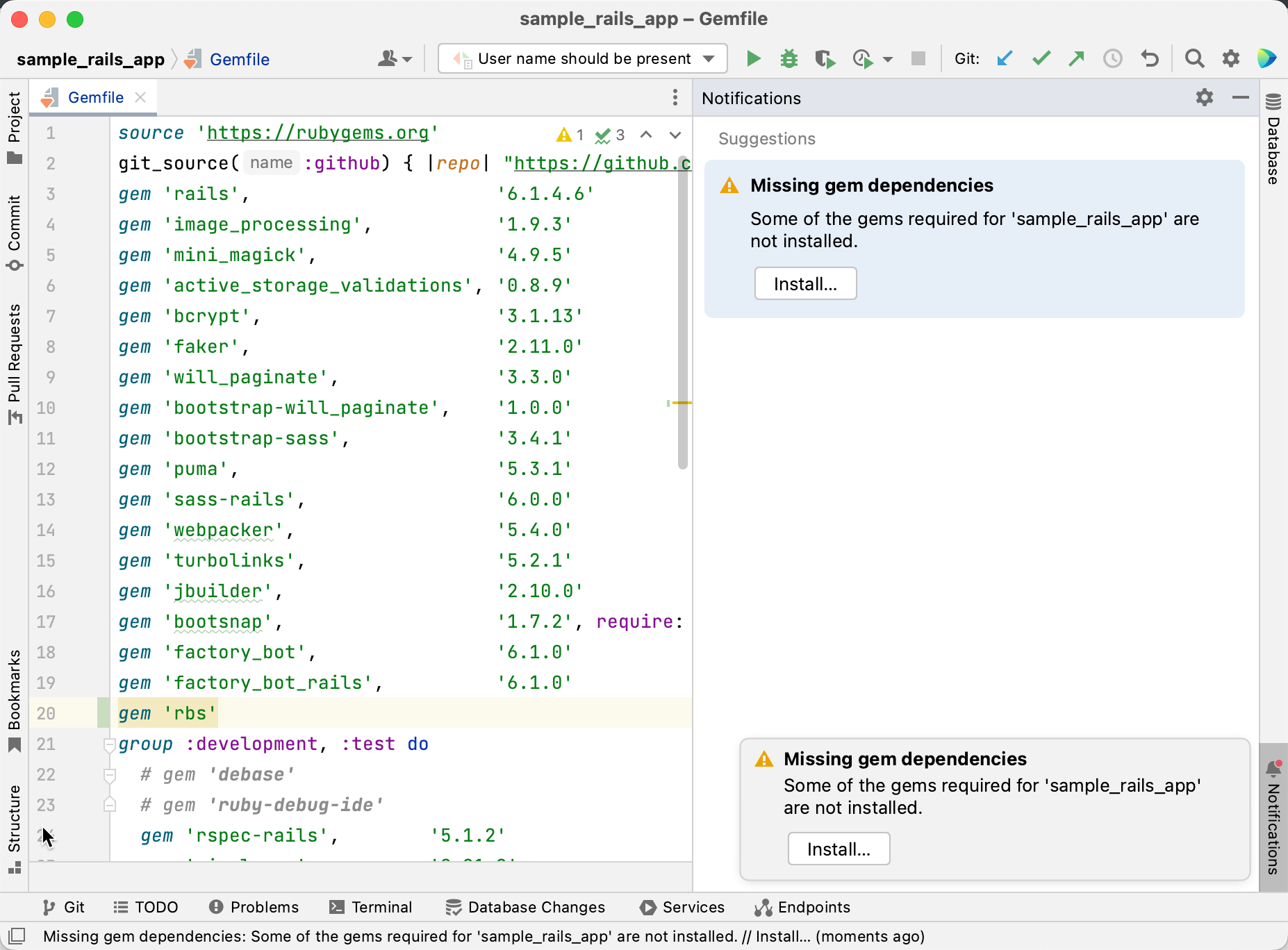The image size is (1288, 950).
Task: Click Git Update Project arrow
Action: pyautogui.click(x=1005, y=59)
